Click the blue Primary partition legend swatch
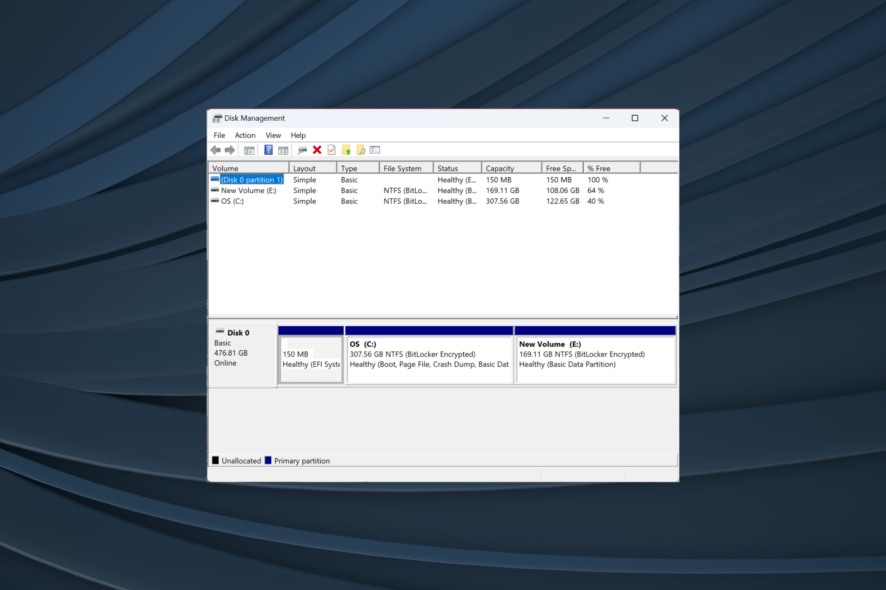This screenshot has width=886, height=590. click(x=268, y=461)
